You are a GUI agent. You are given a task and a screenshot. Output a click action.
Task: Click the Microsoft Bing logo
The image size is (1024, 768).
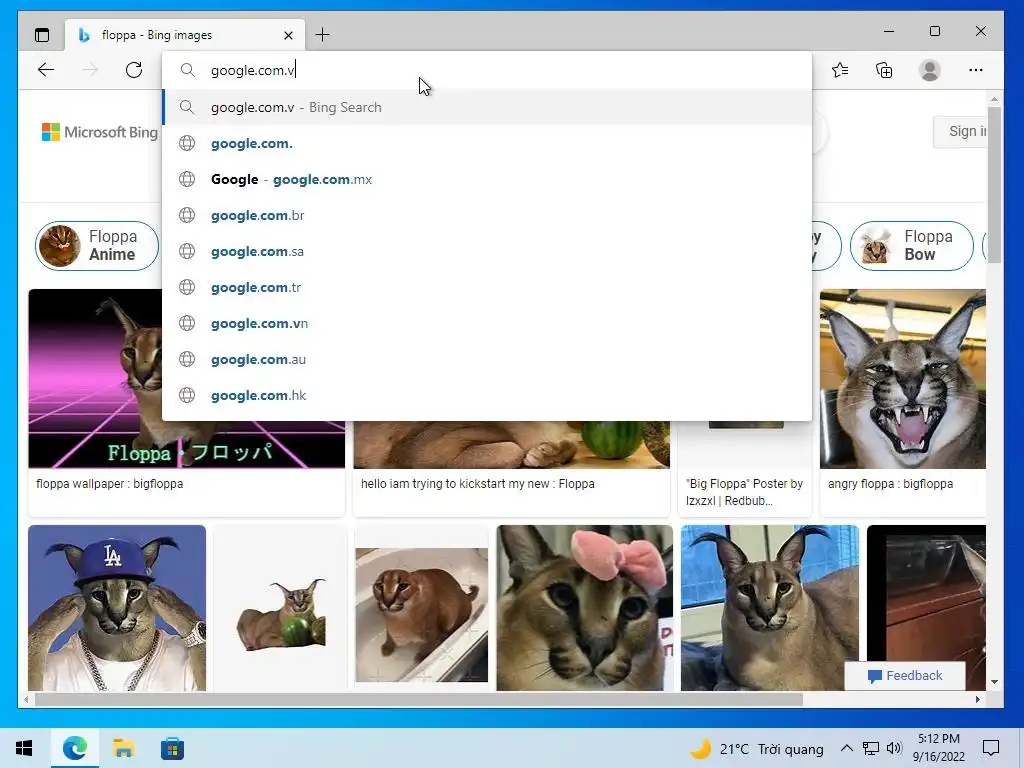(x=100, y=132)
